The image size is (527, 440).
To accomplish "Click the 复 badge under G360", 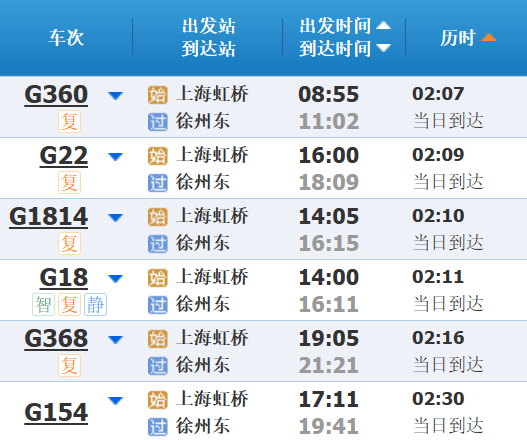I will coord(70,121).
